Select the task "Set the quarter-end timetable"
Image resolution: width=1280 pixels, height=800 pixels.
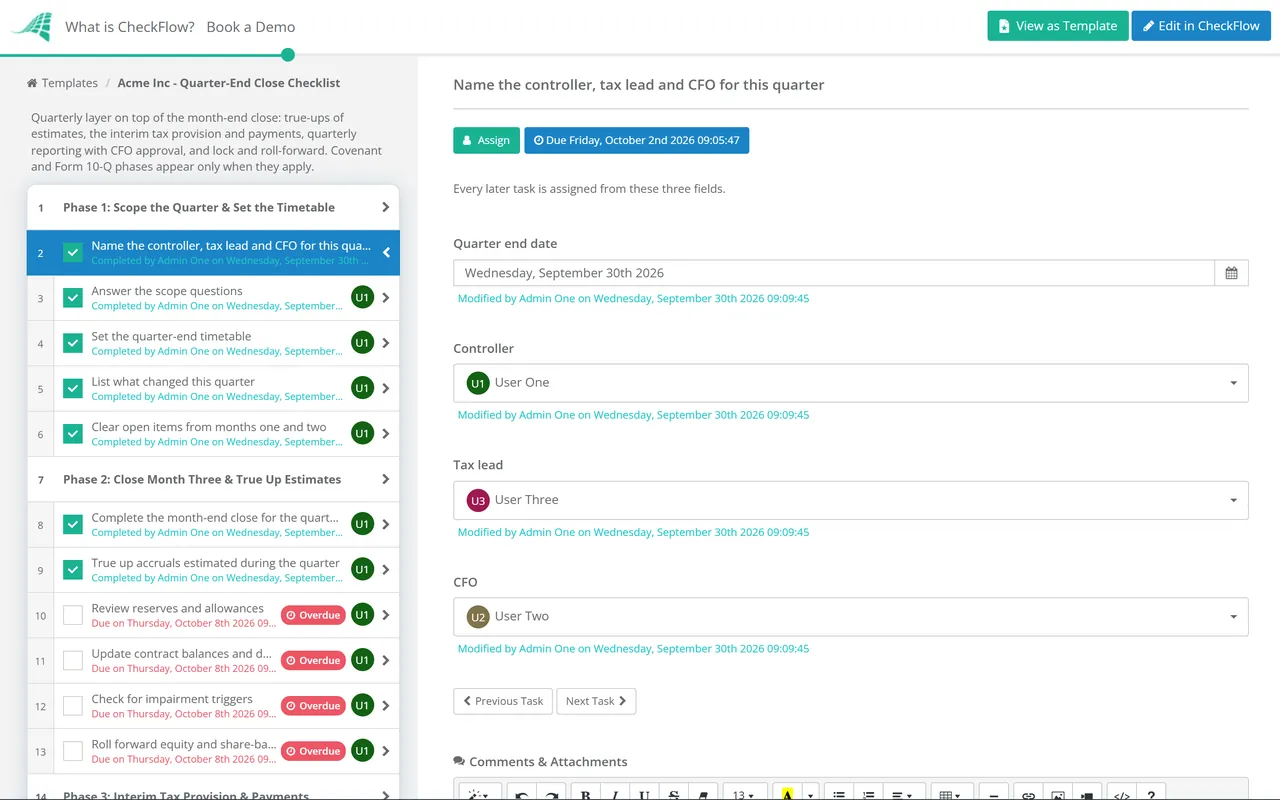213,343
